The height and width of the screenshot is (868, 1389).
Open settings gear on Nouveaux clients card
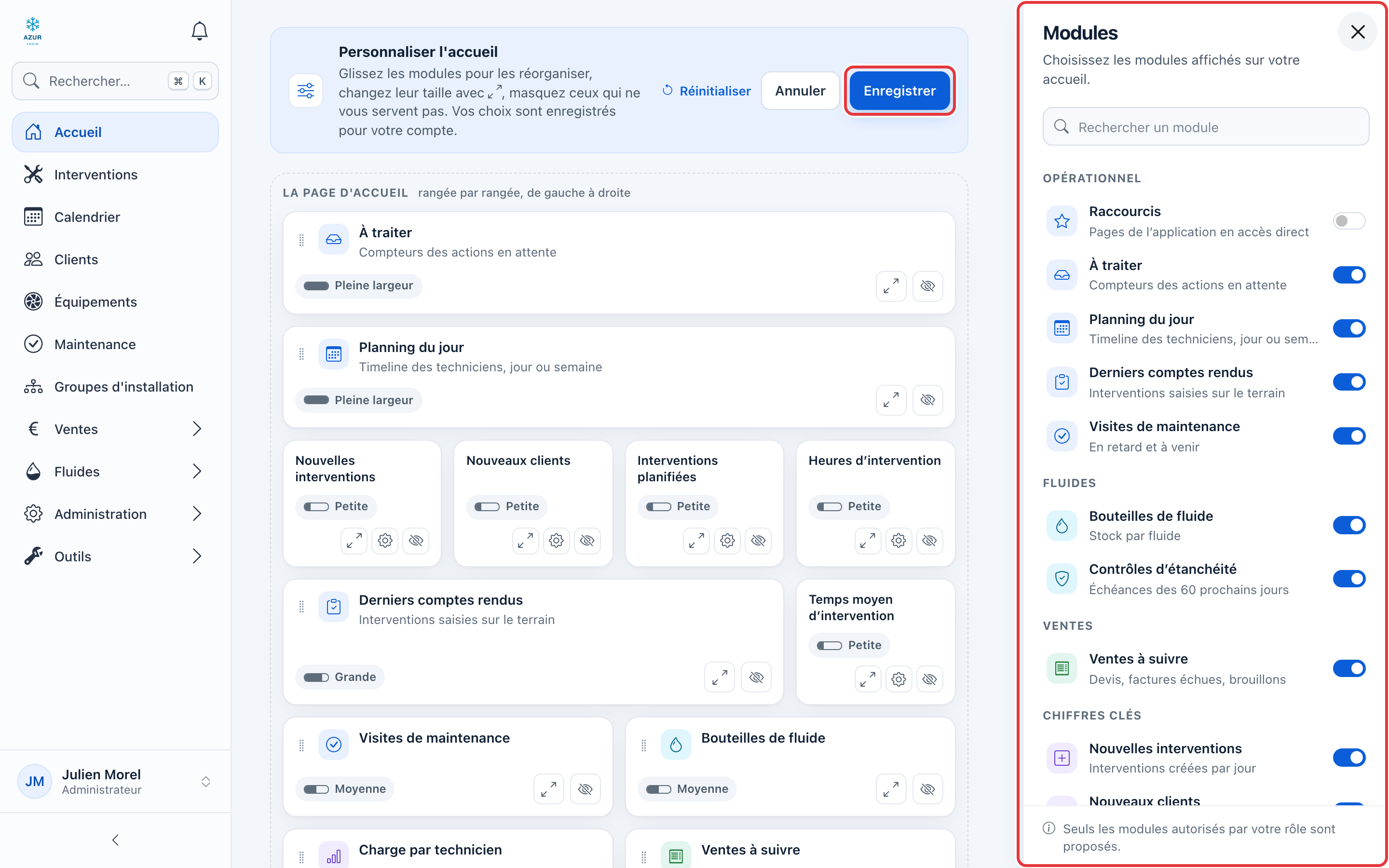tap(556, 540)
